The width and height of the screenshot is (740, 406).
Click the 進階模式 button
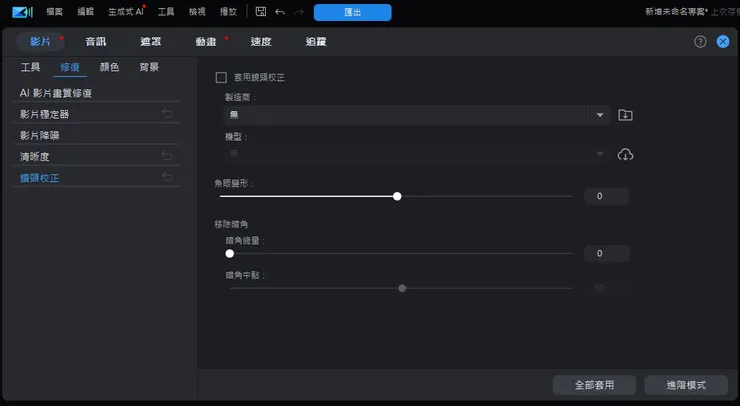[x=686, y=385]
